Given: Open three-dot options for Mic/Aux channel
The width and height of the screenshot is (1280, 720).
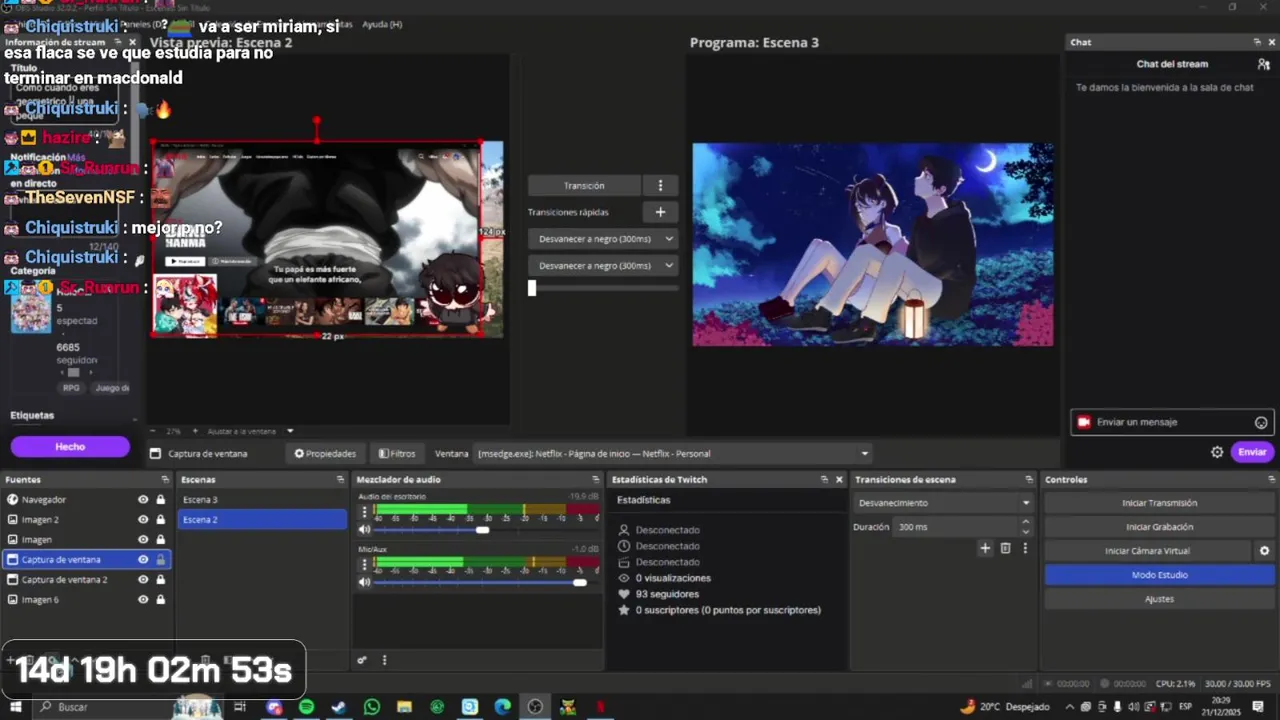Looking at the screenshot, I should [x=365, y=563].
